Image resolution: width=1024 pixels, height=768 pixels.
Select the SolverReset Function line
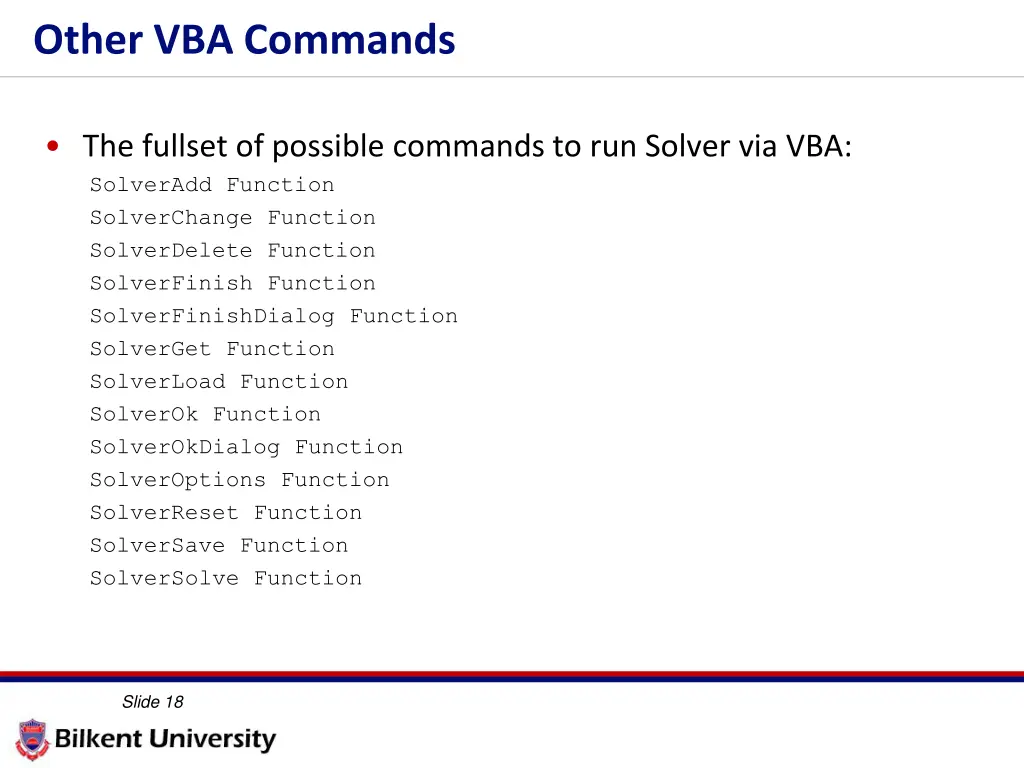226,513
